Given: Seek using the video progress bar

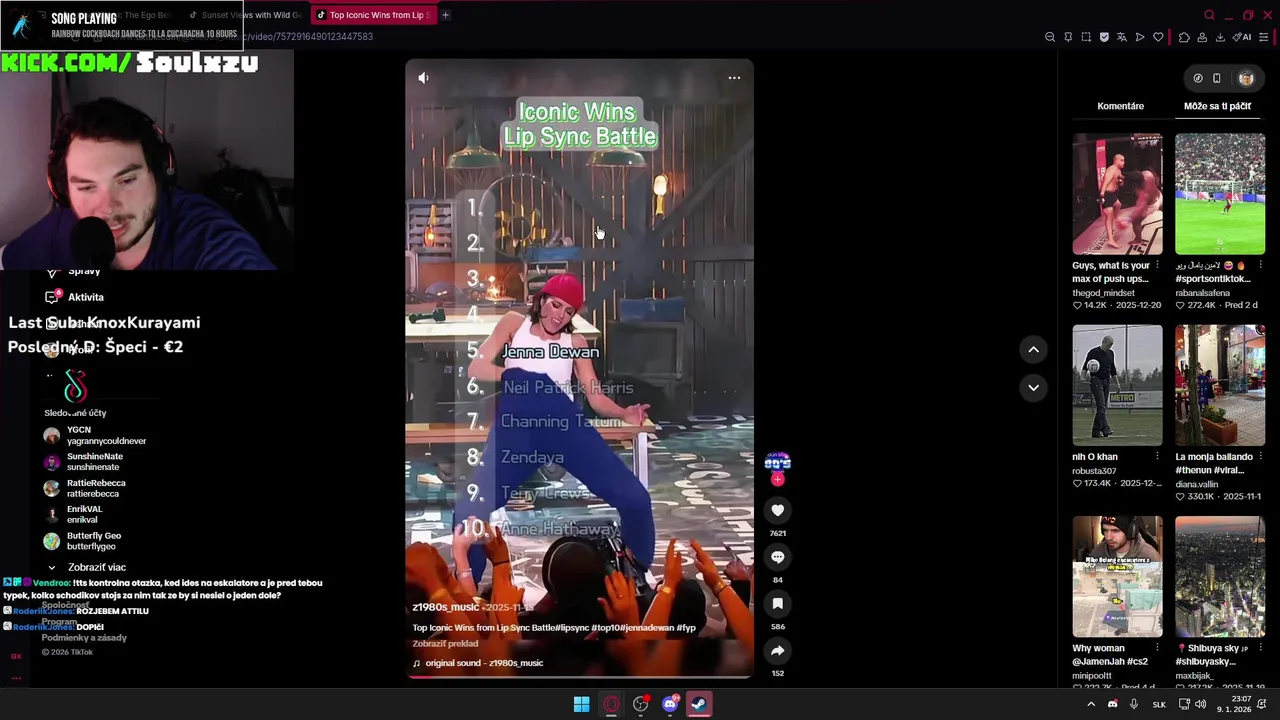Looking at the screenshot, I should click(x=579, y=677).
